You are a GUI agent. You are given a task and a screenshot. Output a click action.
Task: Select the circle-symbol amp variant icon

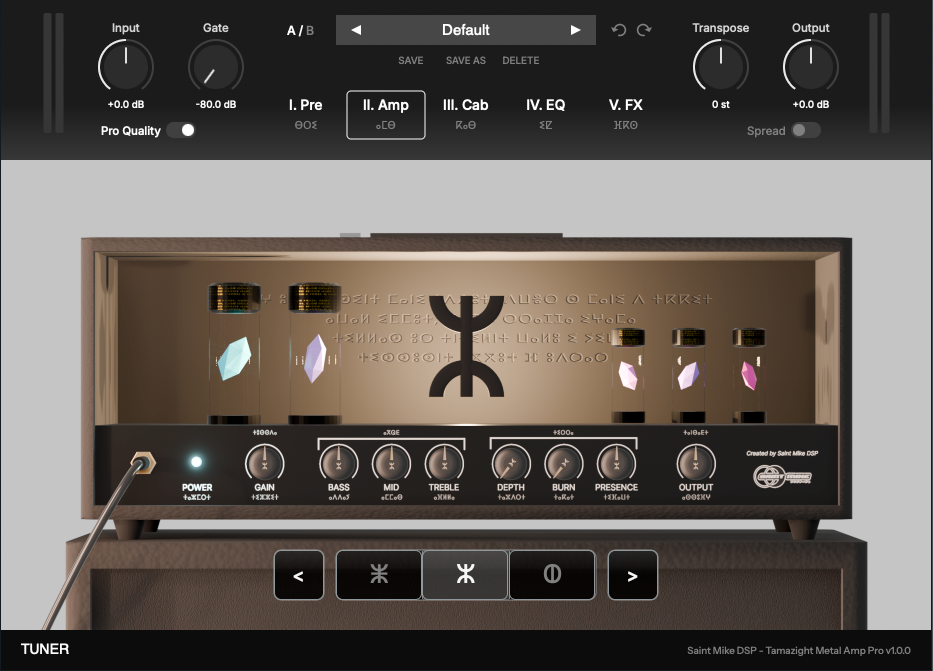(552, 575)
